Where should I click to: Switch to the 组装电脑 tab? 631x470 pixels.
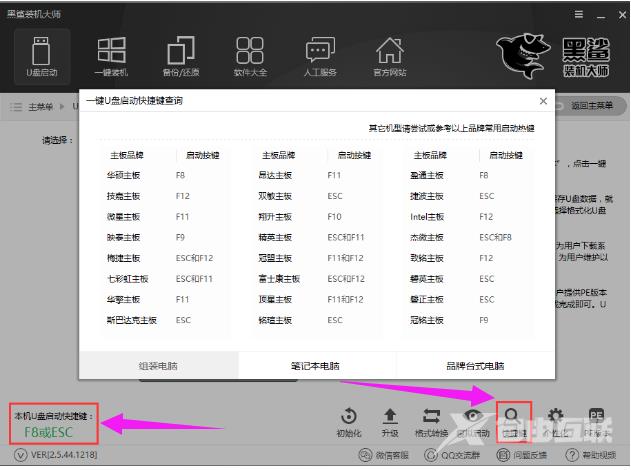click(159, 366)
